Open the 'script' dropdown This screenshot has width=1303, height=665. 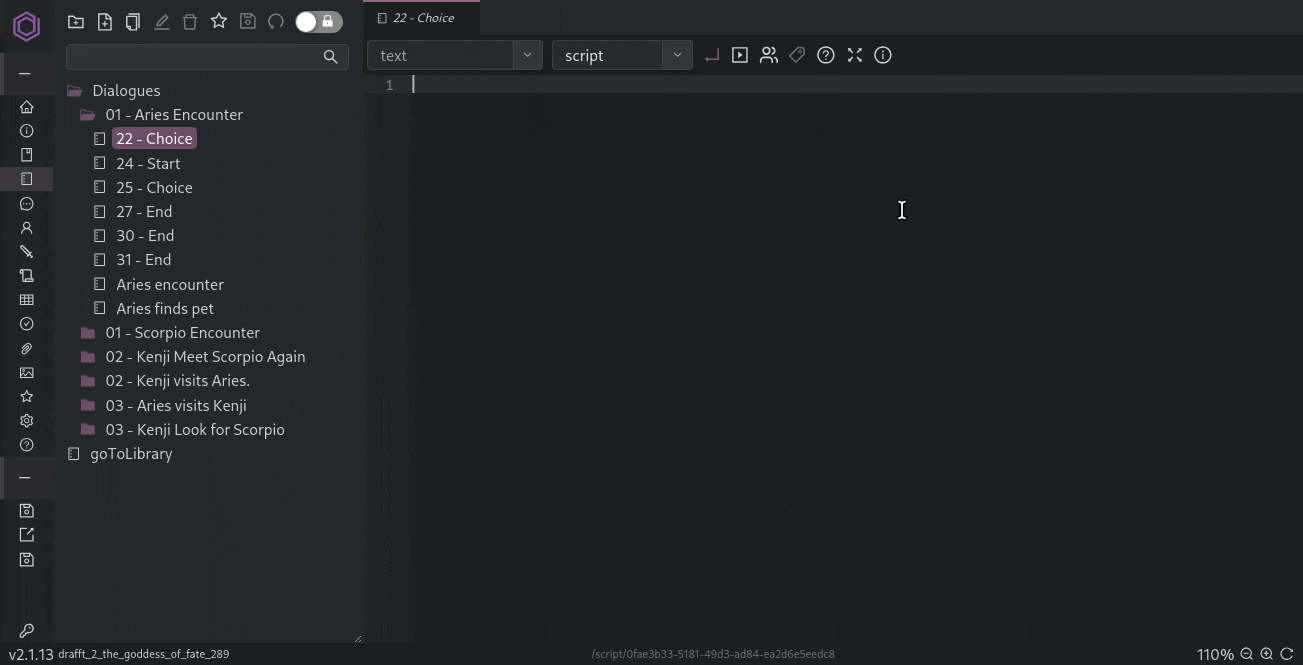[621, 56]
